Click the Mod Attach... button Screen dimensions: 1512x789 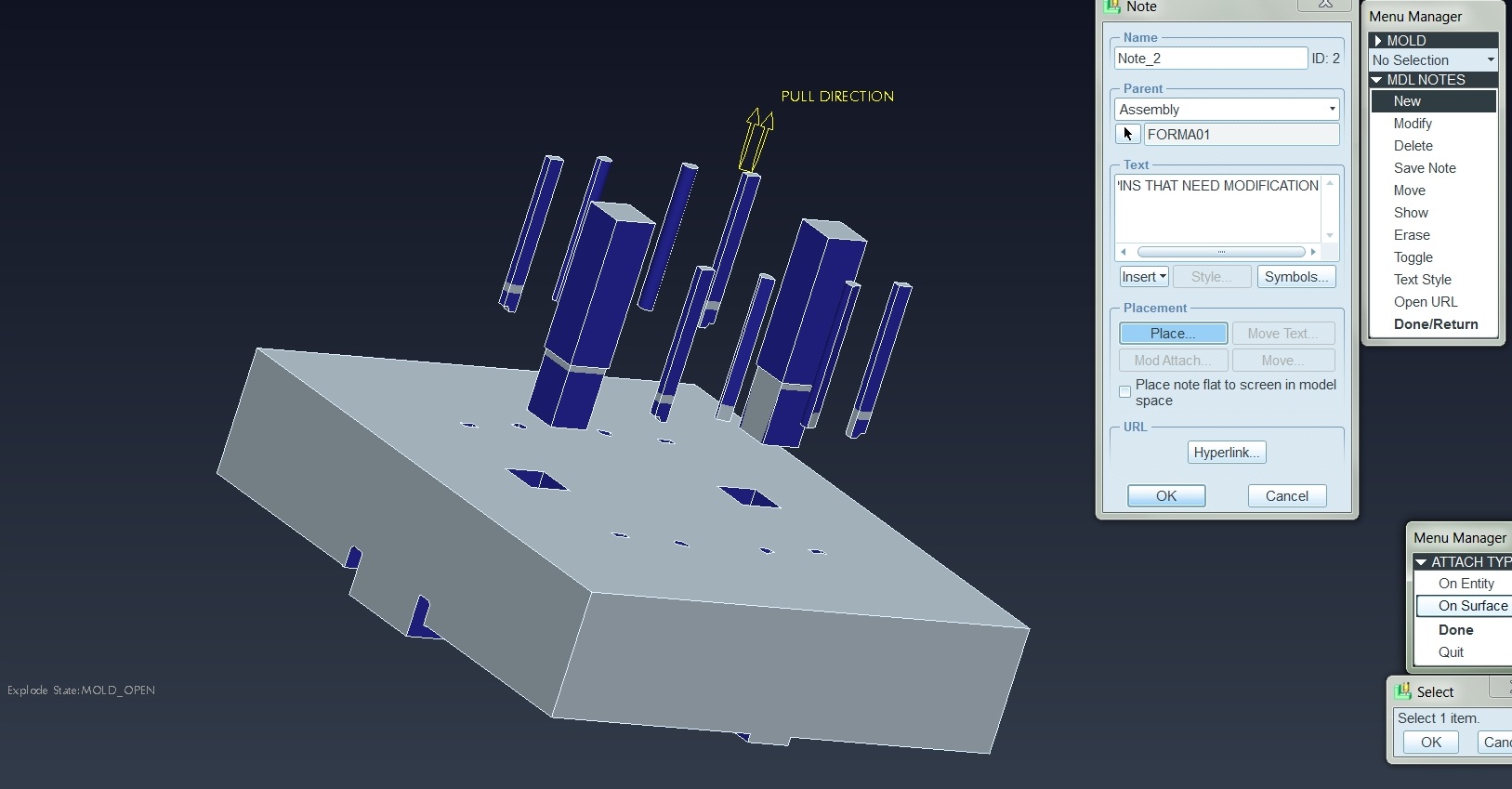coord(1174,361)
